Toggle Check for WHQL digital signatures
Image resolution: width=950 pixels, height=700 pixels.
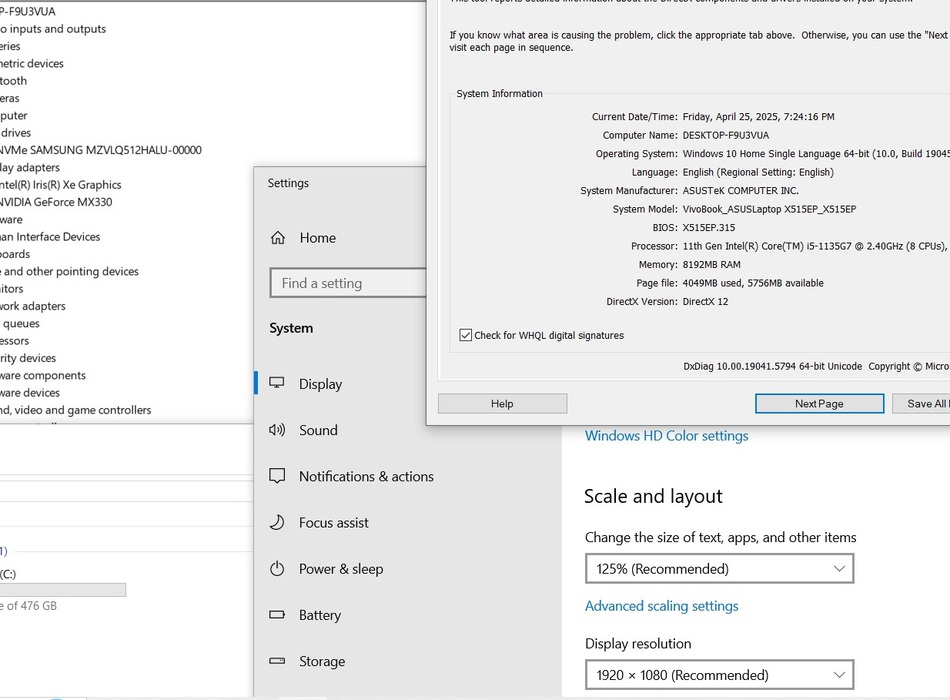click(x=466, y=335)
